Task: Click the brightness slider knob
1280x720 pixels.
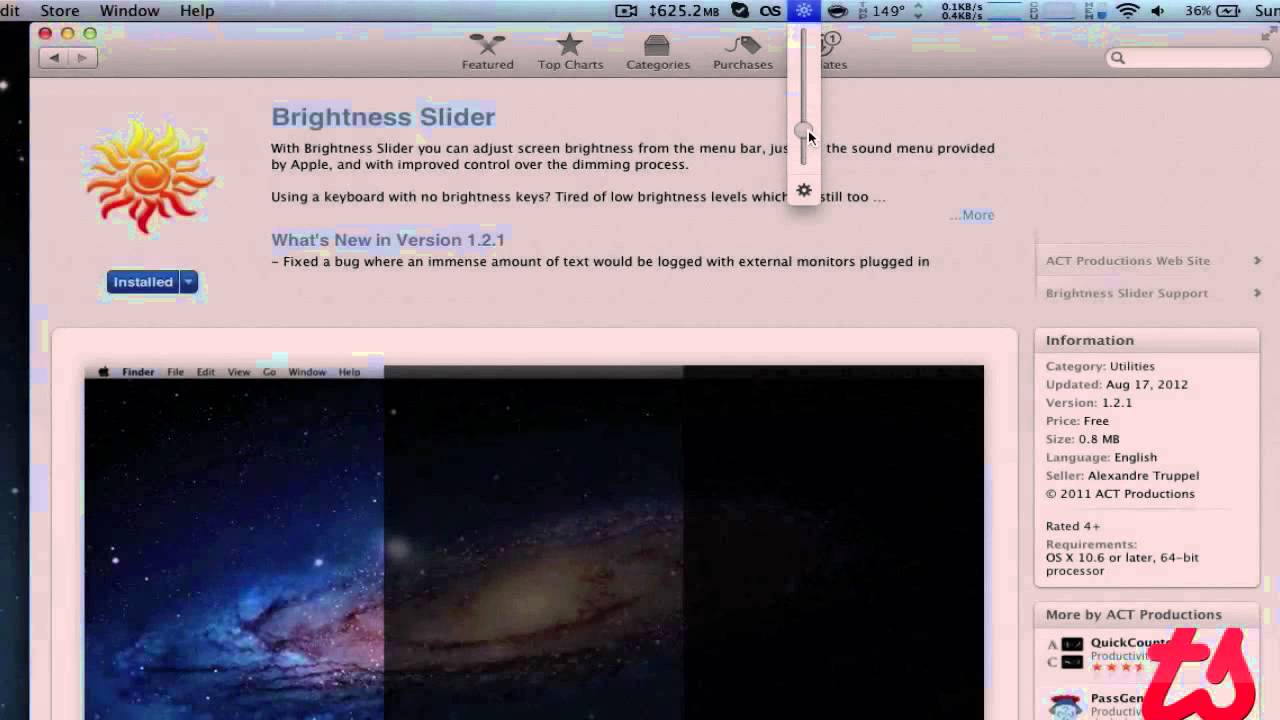Action: click(x=803, y=131)
